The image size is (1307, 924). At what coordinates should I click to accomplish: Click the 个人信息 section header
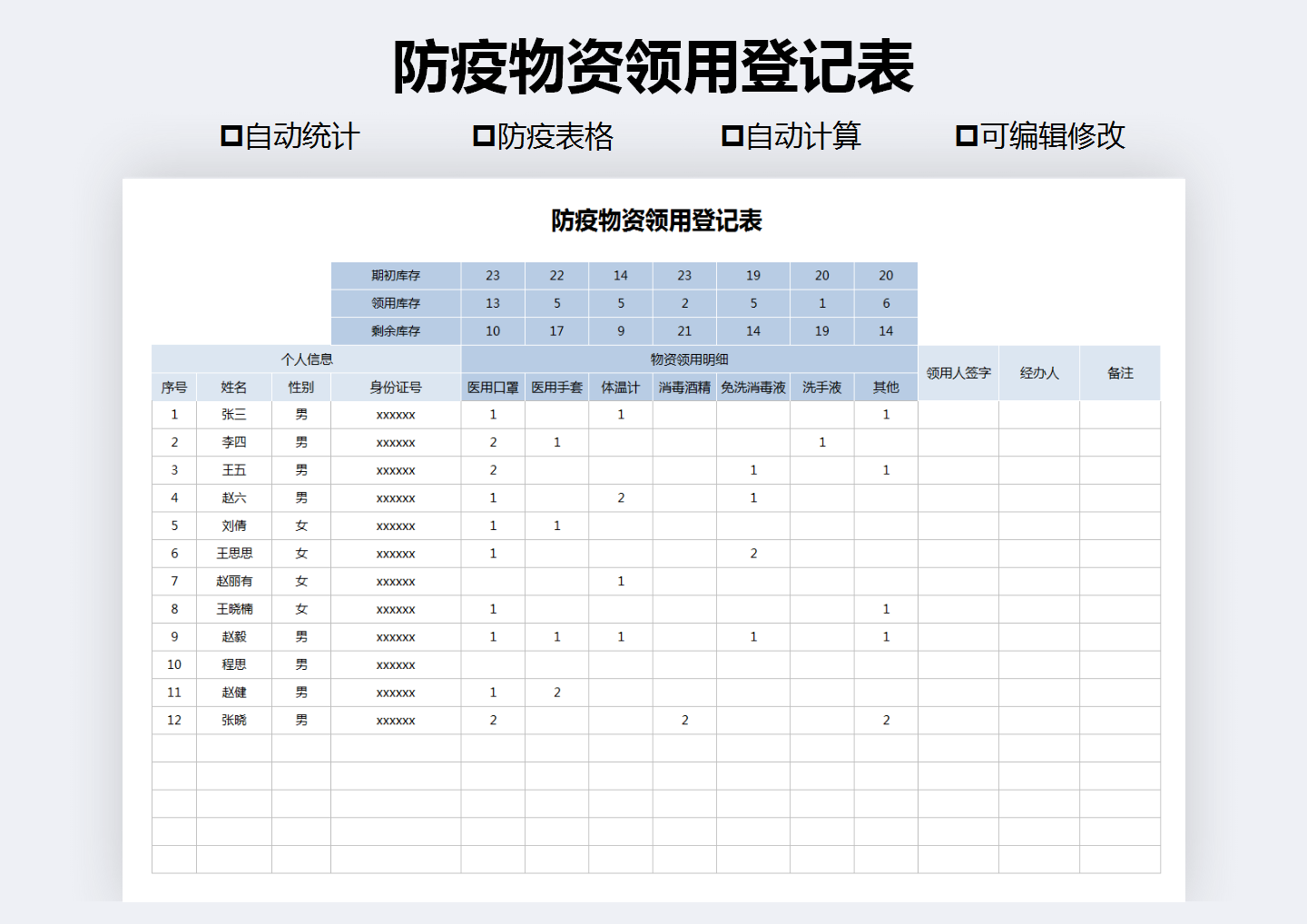[306, 359]
